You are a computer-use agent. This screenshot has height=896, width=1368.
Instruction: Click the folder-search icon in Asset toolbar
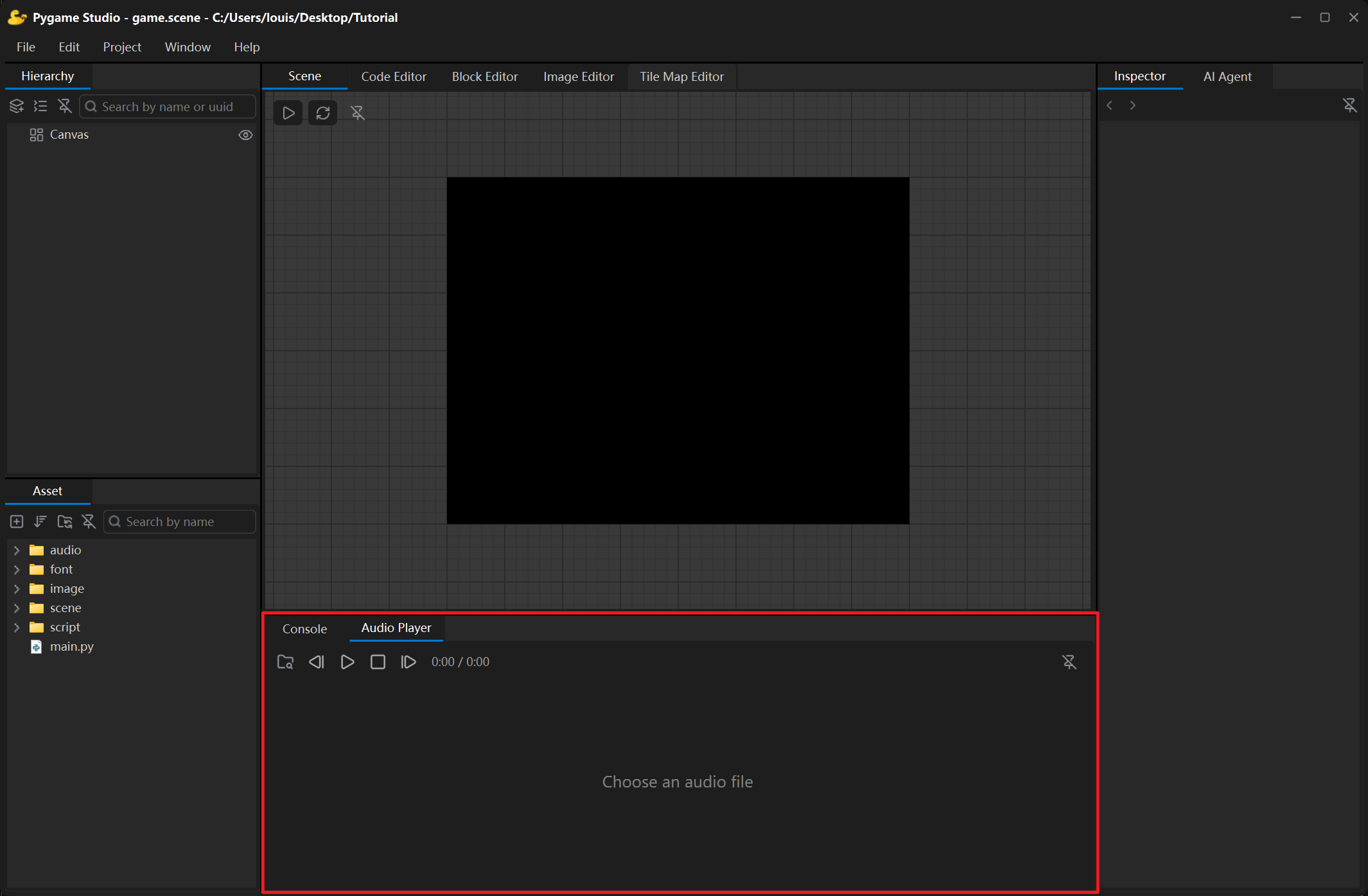pos(65,522)
